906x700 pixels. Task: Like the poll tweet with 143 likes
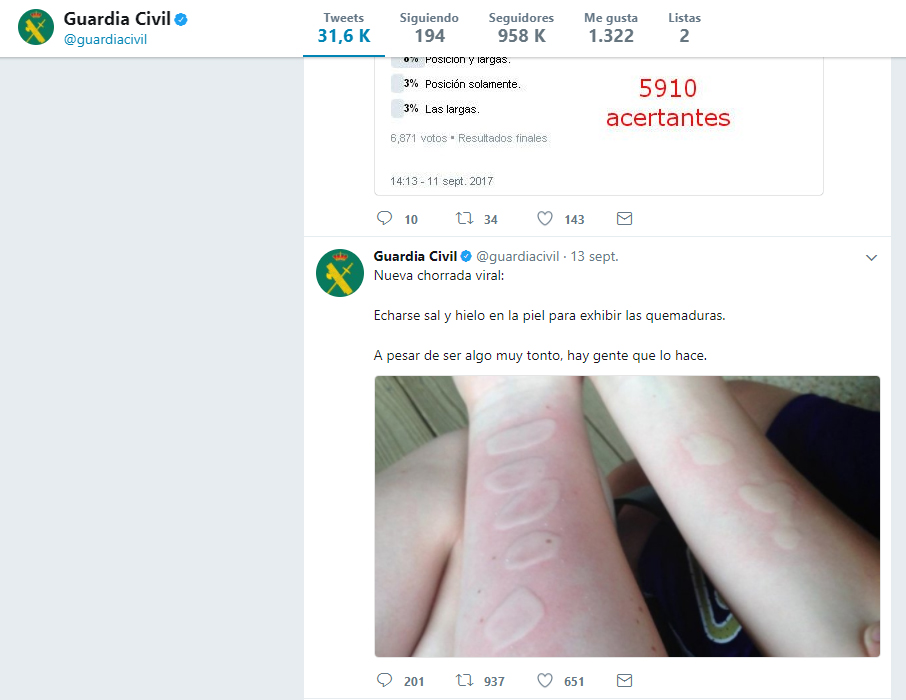pyautogui.click(x=544, y=218)
